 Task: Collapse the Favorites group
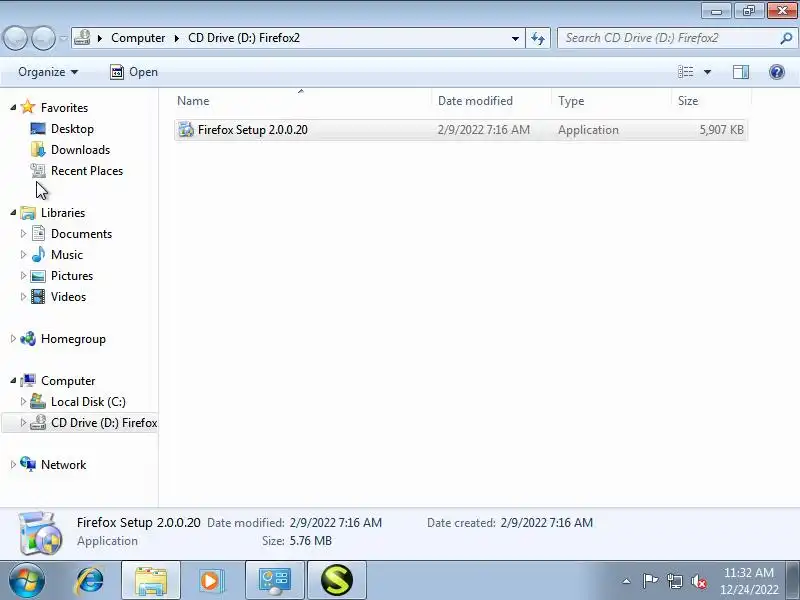coord(13,107)
